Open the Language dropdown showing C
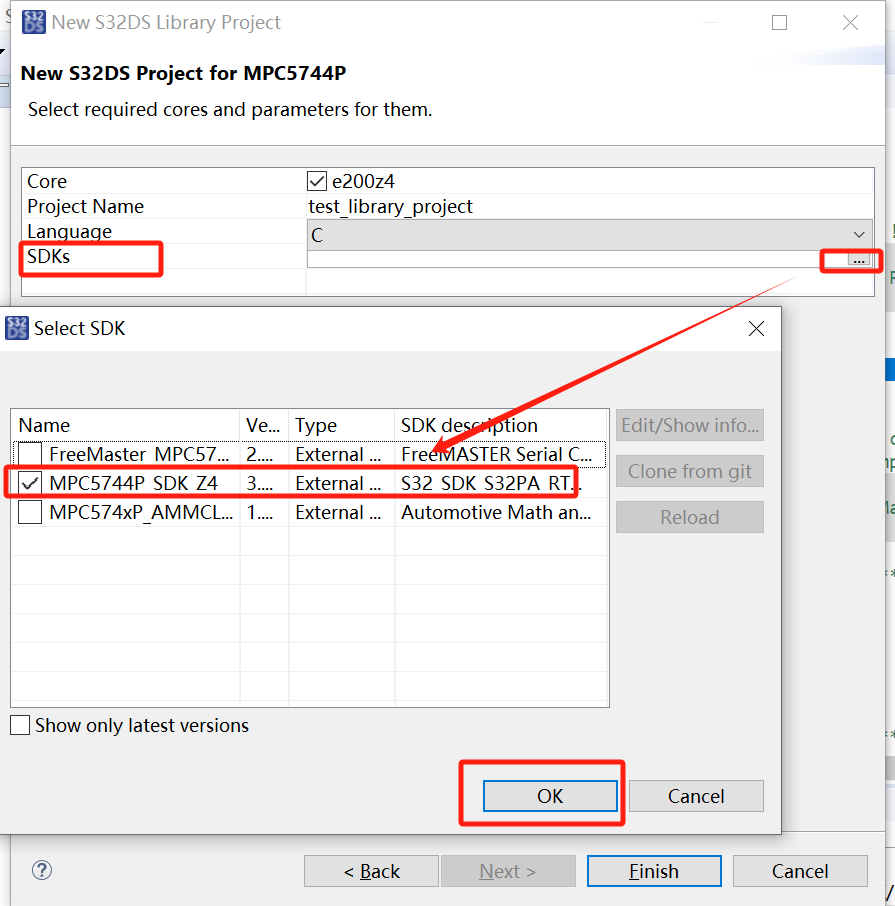The height and width of the screenshot is (906, 895). [589, 235]
